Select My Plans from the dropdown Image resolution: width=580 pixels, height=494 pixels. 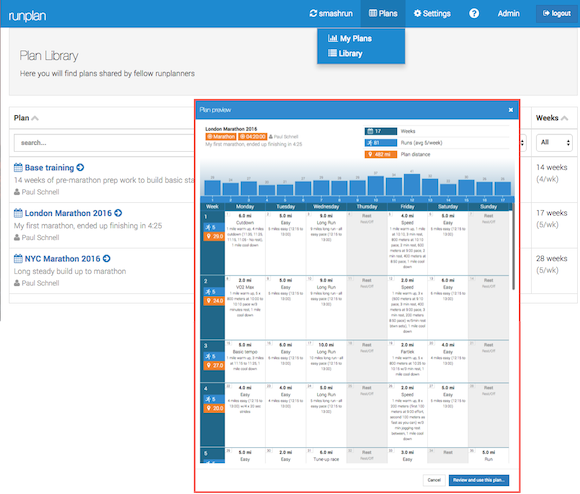tap(350, 38)
